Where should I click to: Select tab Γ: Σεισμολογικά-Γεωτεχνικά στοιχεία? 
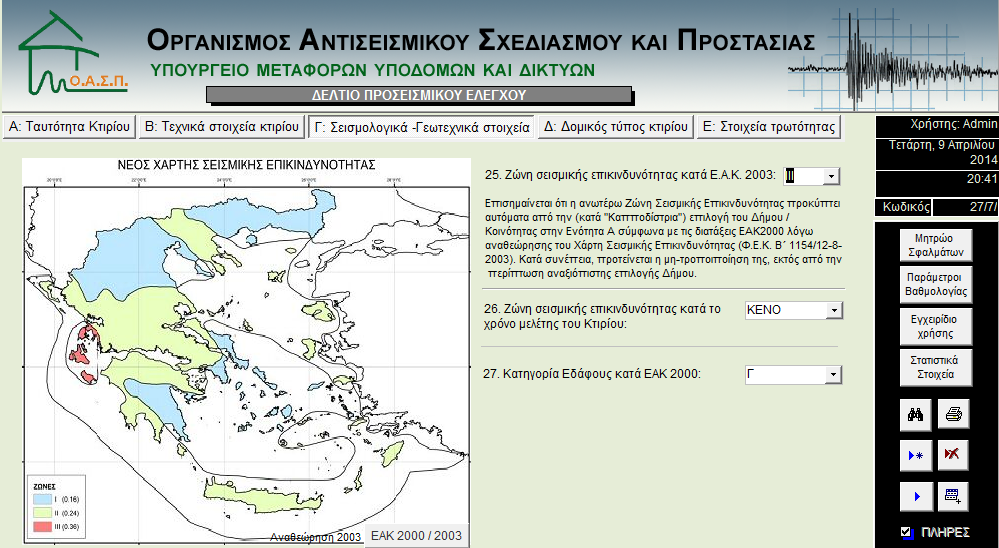tap(422, 127)
